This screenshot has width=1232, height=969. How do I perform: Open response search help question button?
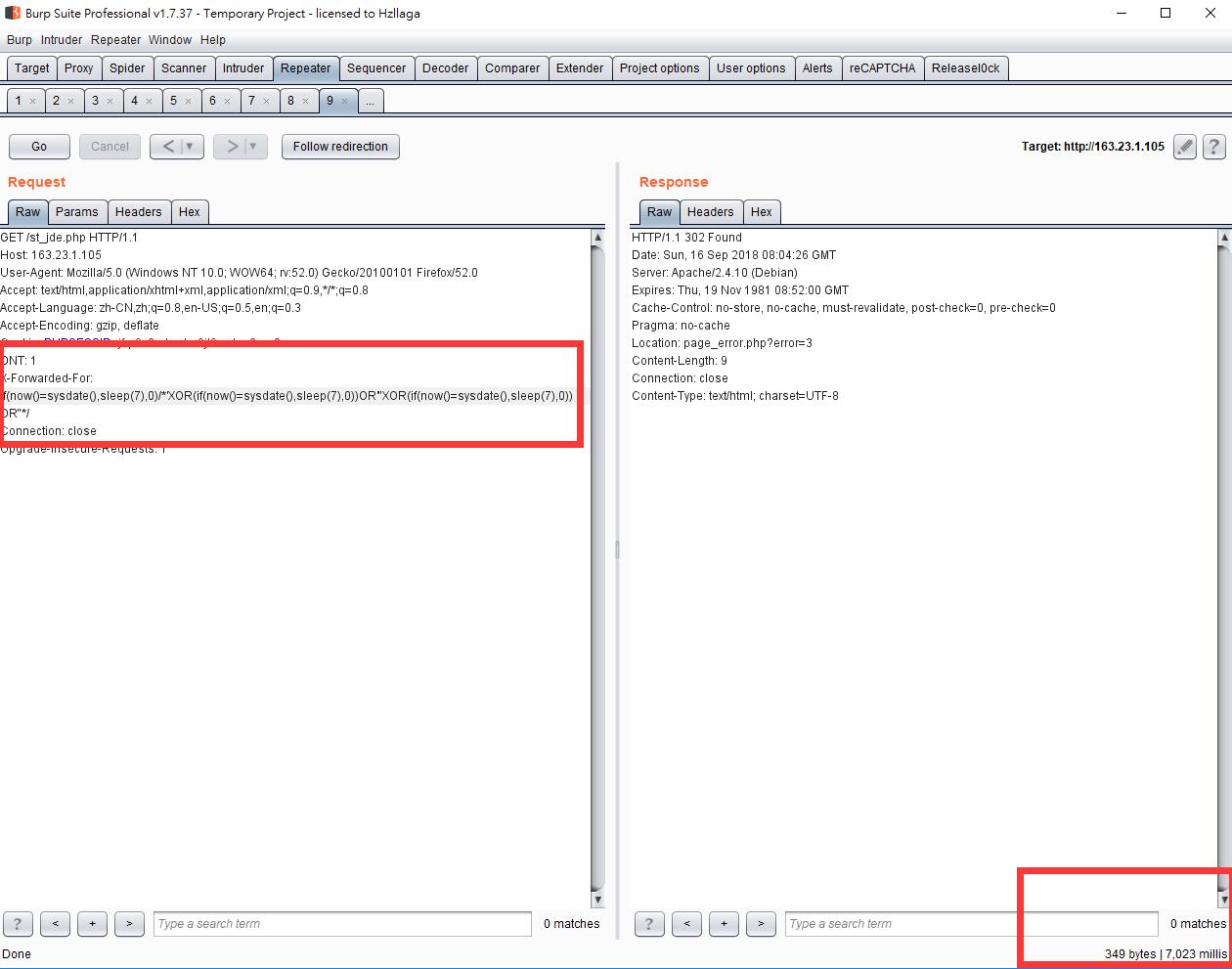click(x=649, y=923)
